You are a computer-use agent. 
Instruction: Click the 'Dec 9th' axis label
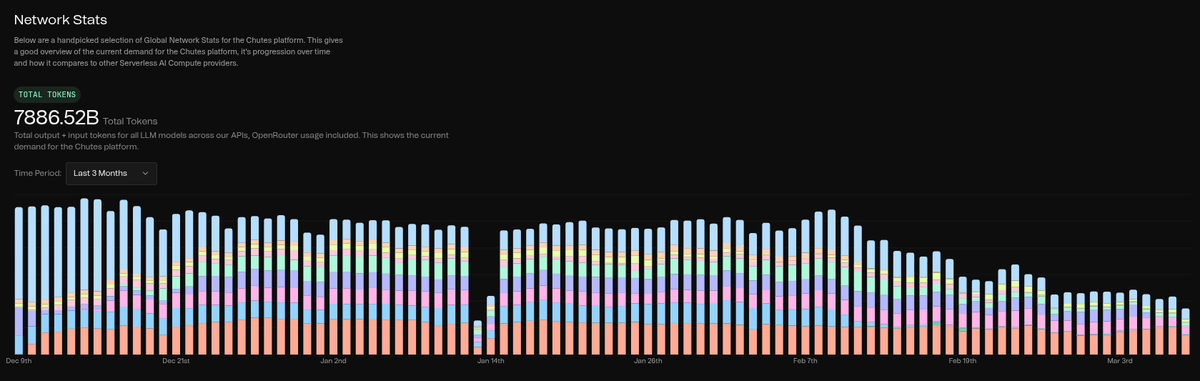(19, 360)
